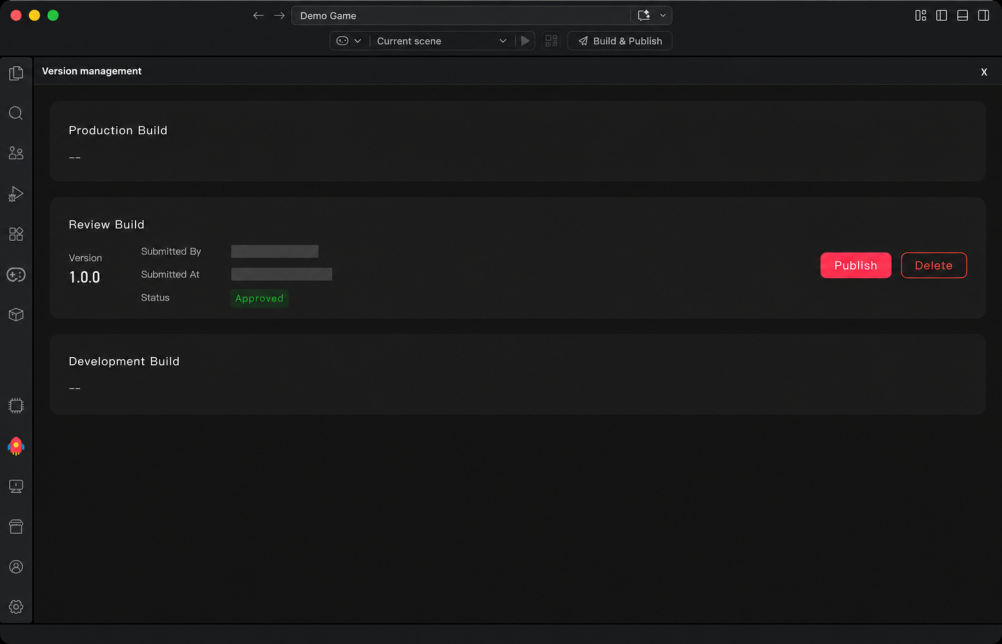The height and width of the screenshot is (644, 1002).
Task: Select the rocket publish icon in sidebar
Action: [x=16, y=446]
